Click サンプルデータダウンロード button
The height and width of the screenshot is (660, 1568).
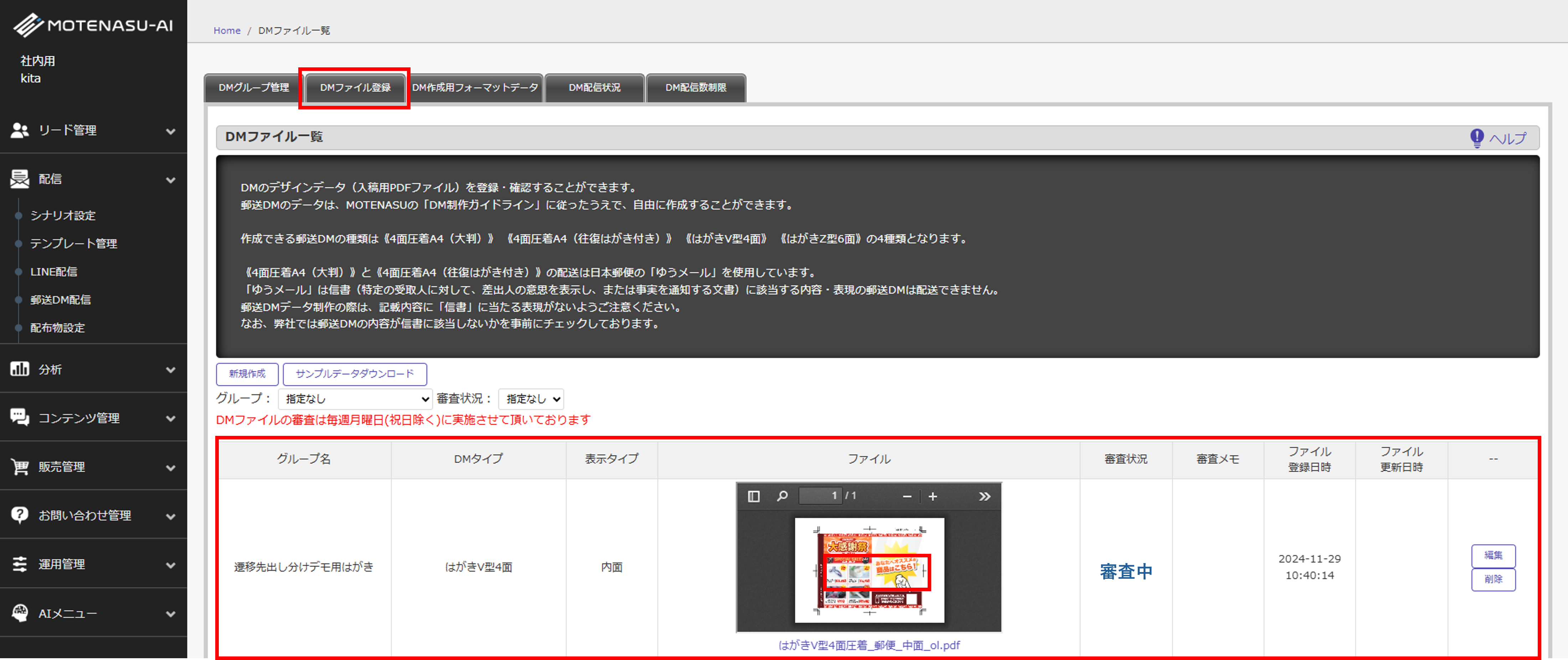(x=354, y=374)
